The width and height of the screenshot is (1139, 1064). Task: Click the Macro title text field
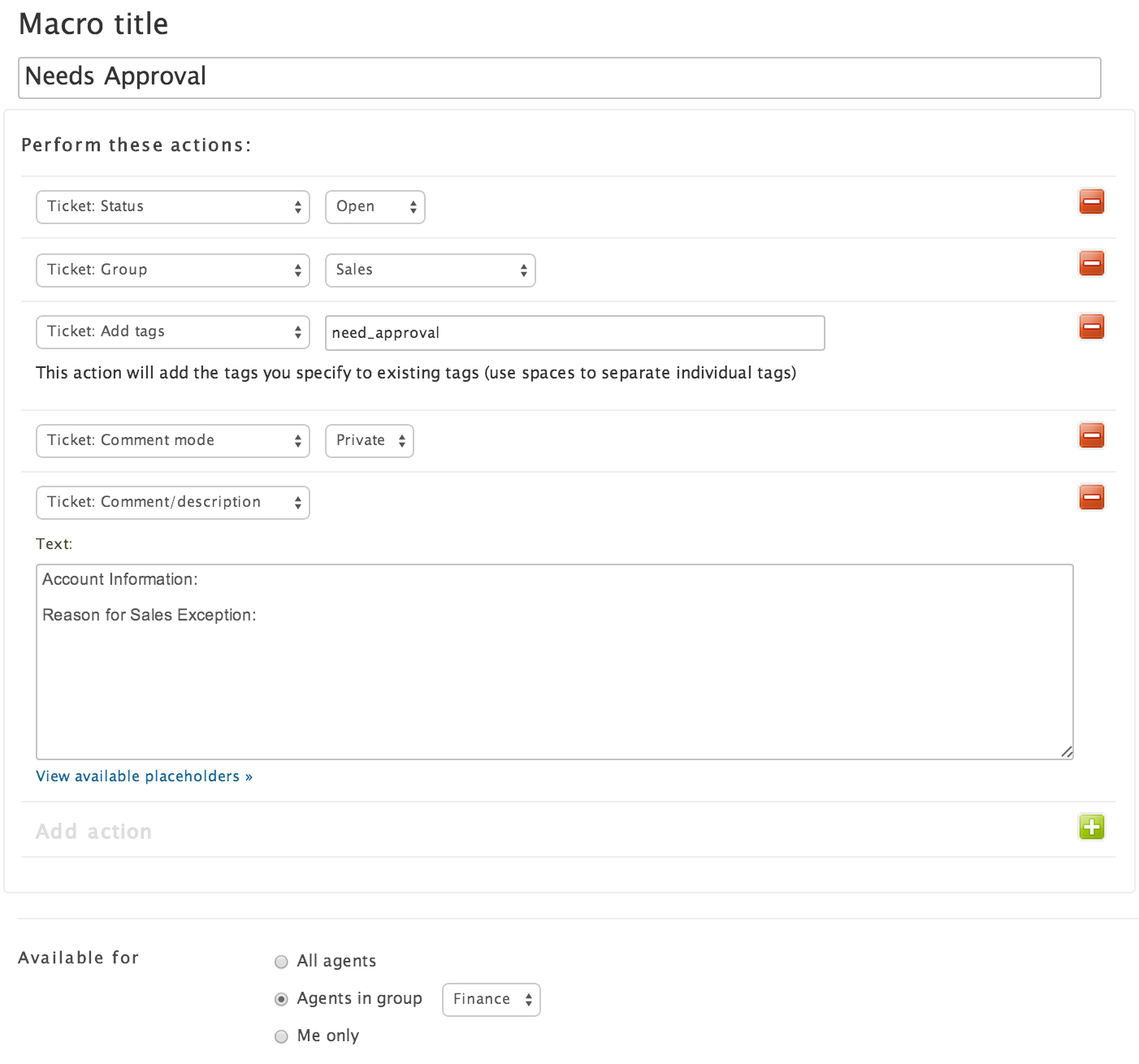point(559,78)
